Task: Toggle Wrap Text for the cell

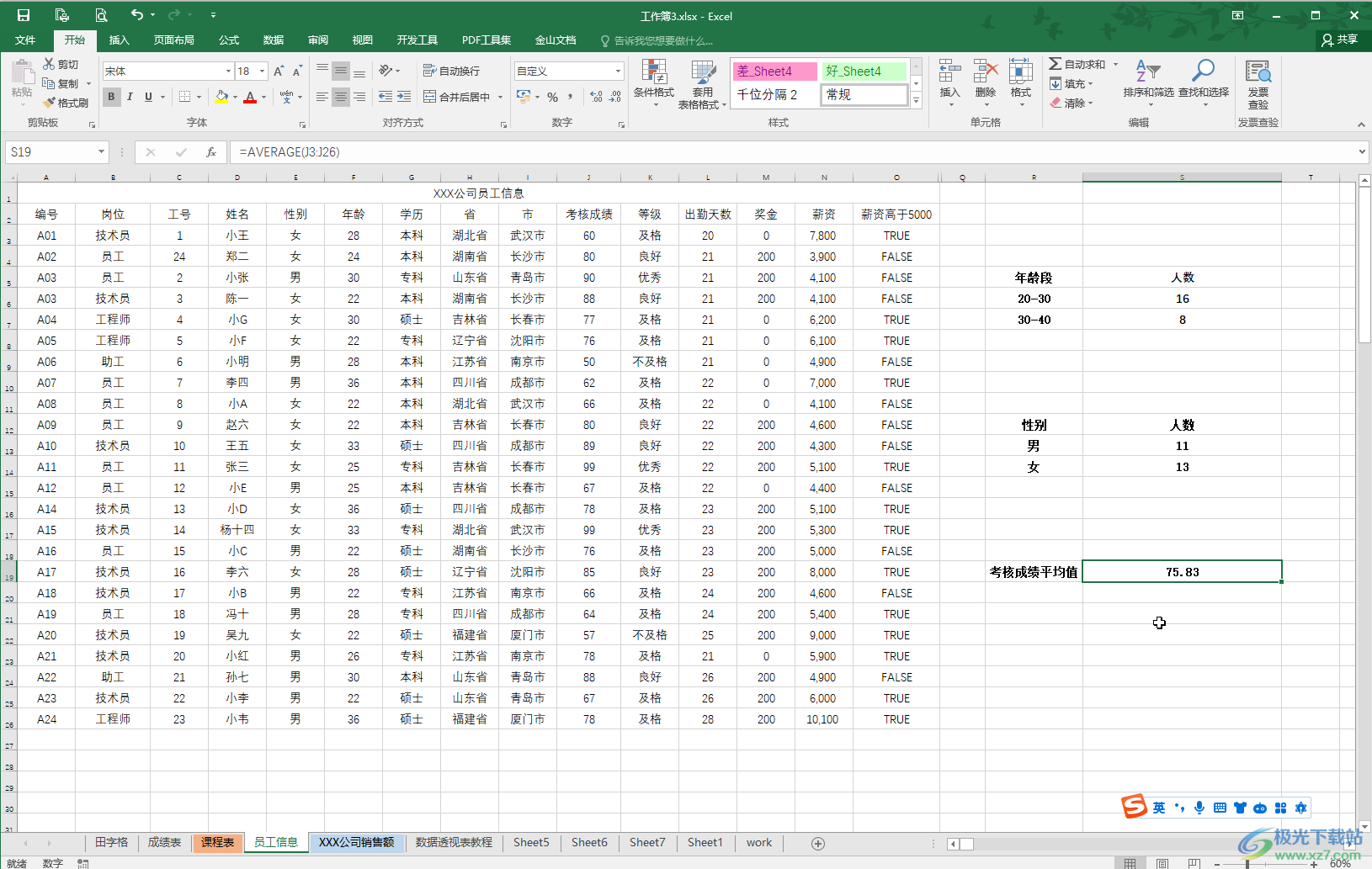Action: tap(452, 72)
